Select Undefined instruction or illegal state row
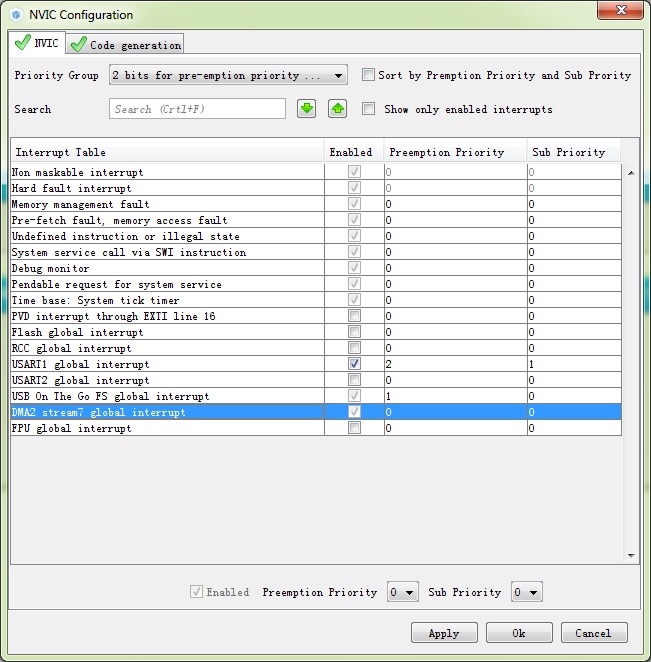Viewport: 651px width, 662px height. pyautogui.click(x=316, y=236)
